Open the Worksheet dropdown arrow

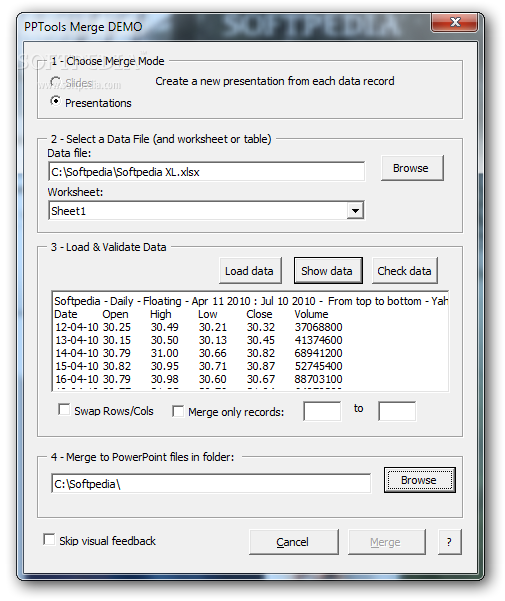point(355,210)
